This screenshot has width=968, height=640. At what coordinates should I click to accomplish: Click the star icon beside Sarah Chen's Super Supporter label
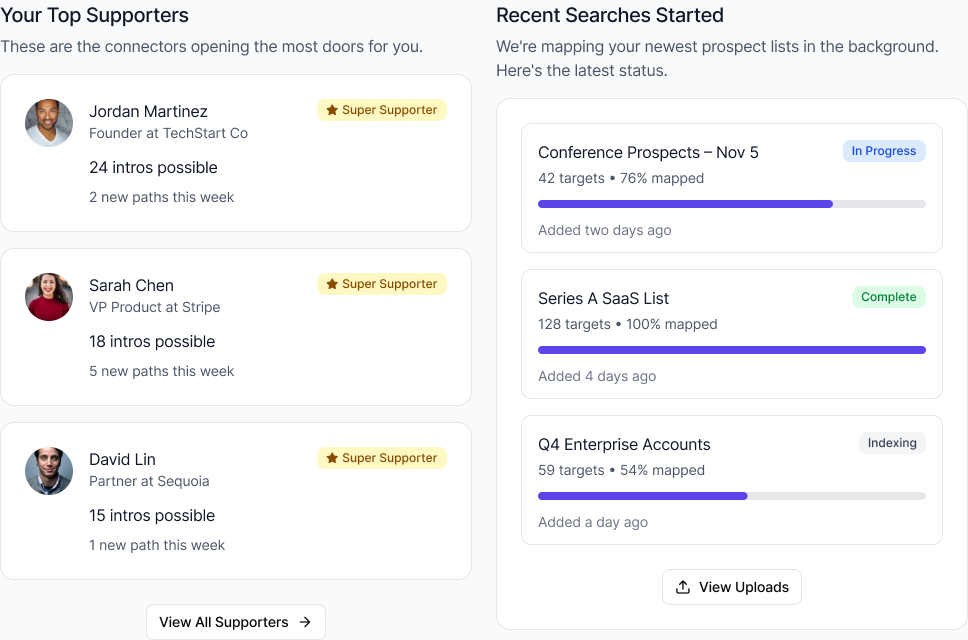tap(331, 284)
